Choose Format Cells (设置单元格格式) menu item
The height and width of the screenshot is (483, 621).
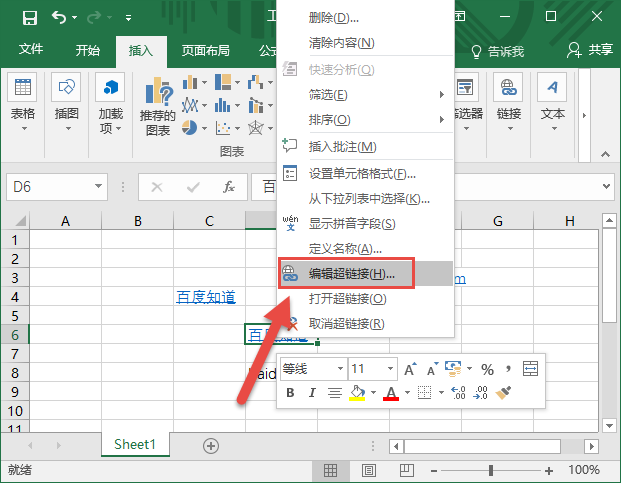pos(366,173)
